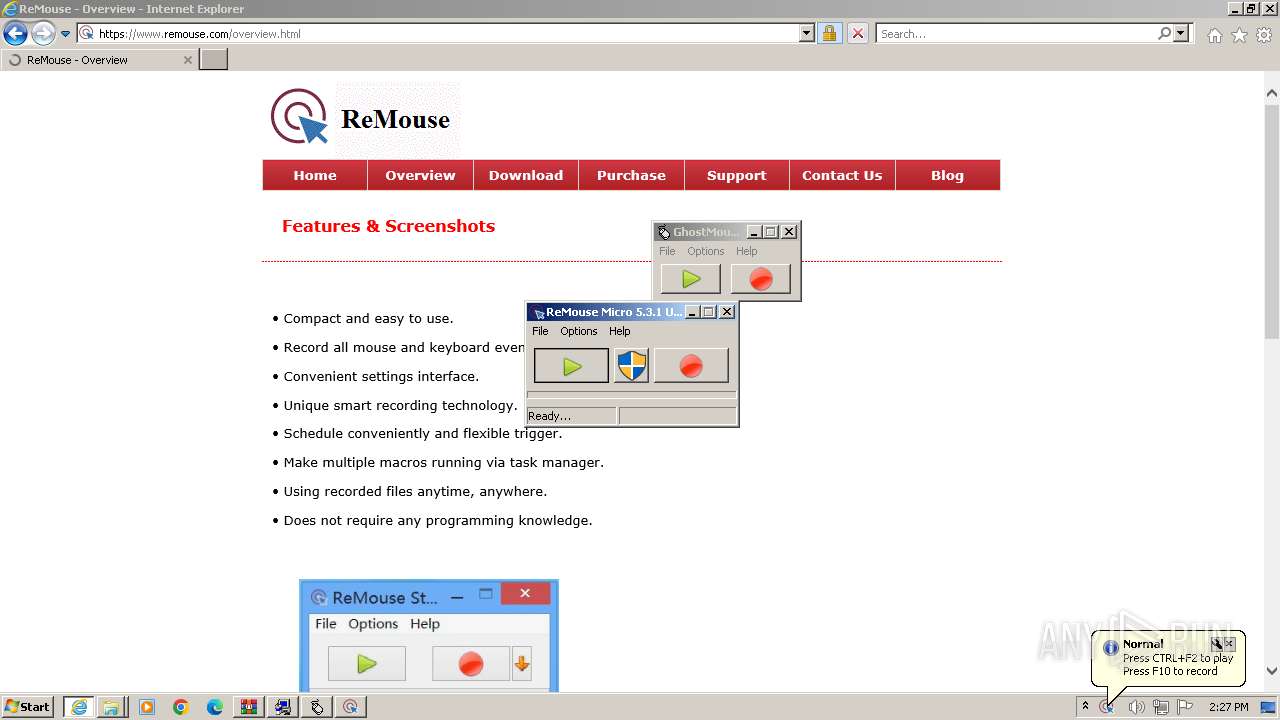1280x720 pixels.
Task: Click the page scrollbar down arrow
Action: pos(1272,671)
